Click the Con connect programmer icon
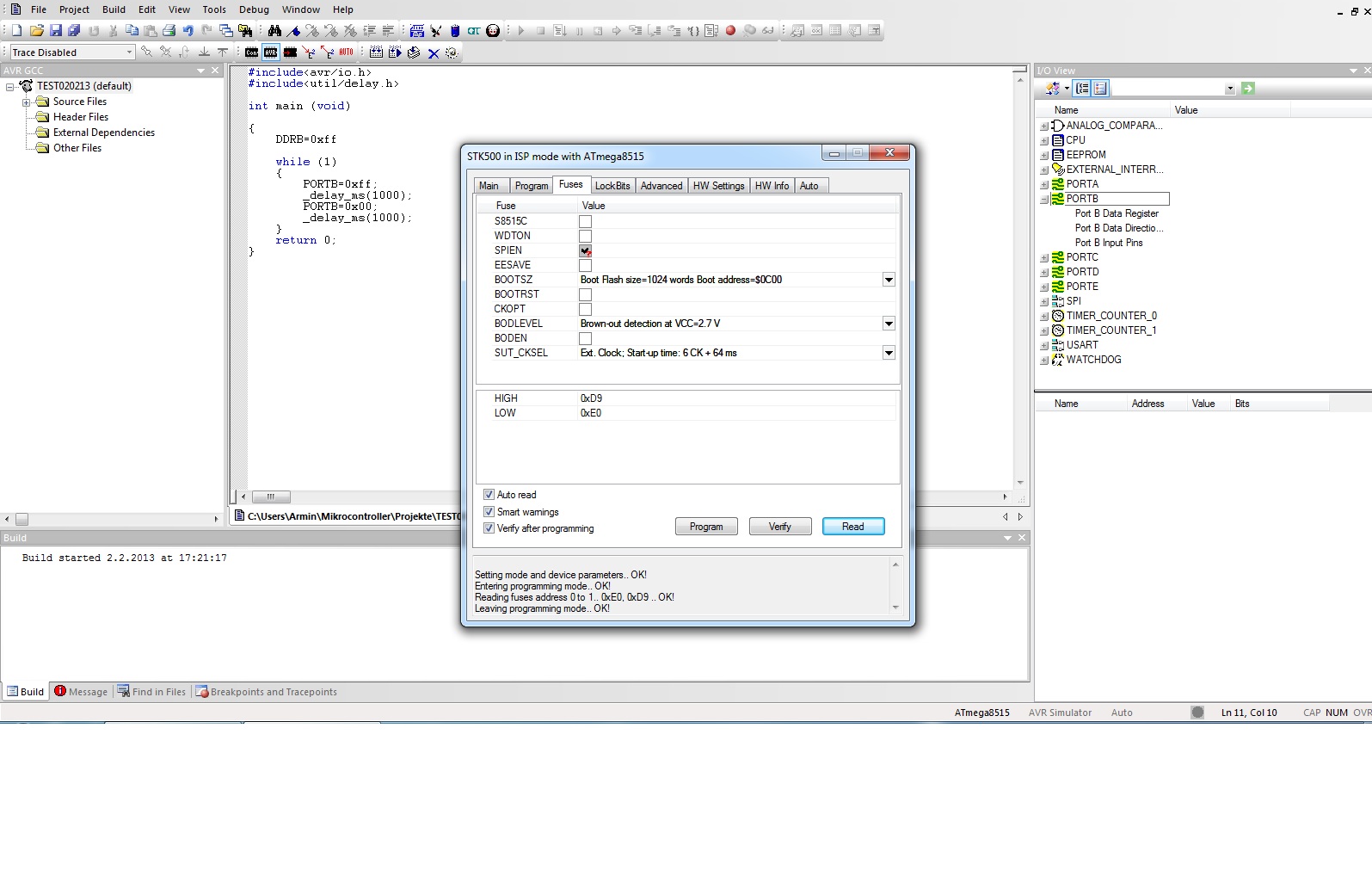The width and height of the screenshot is (1372, 870). pyautogui.click(x=252, y=52)
